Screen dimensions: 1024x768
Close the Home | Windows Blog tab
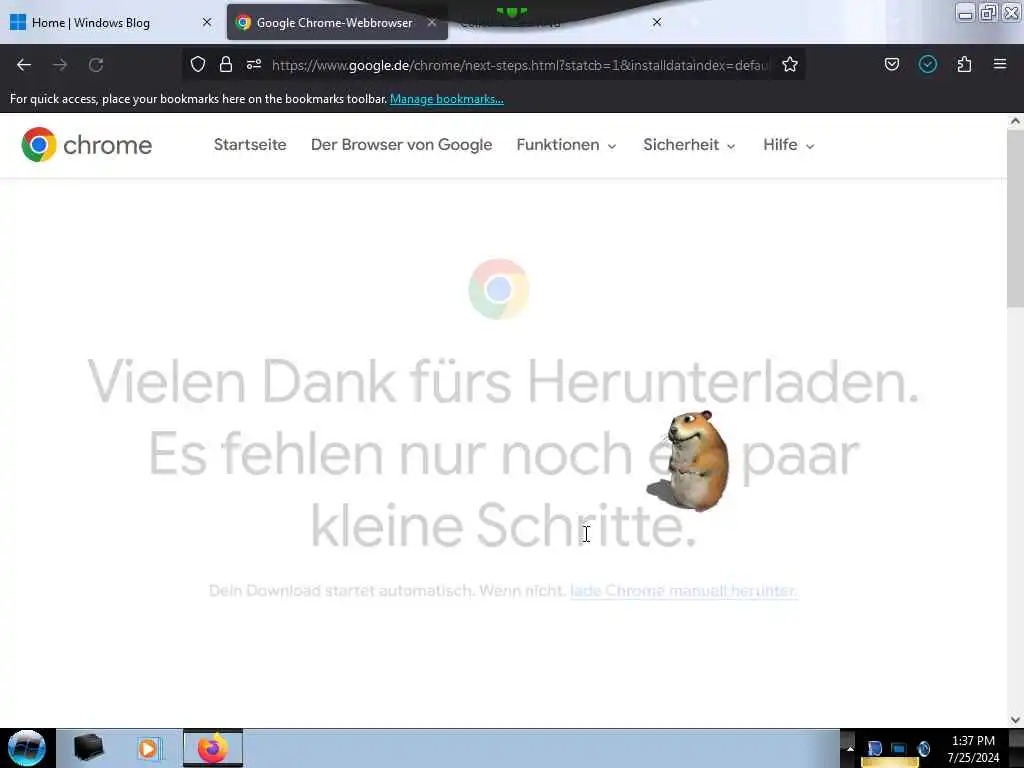point(207,22)
